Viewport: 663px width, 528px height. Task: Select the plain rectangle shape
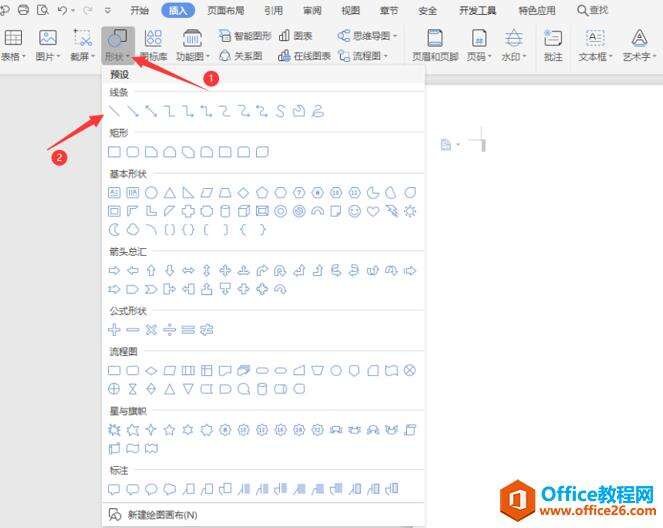click(114, 152)
